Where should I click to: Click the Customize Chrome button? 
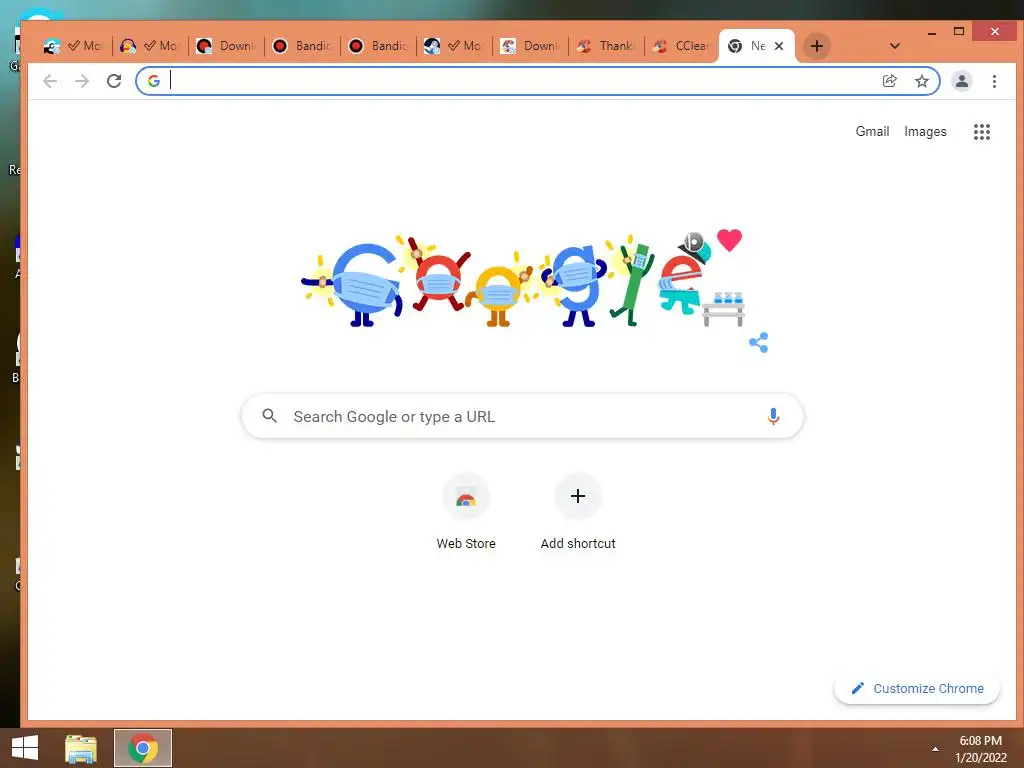click(x=917, y=688)
